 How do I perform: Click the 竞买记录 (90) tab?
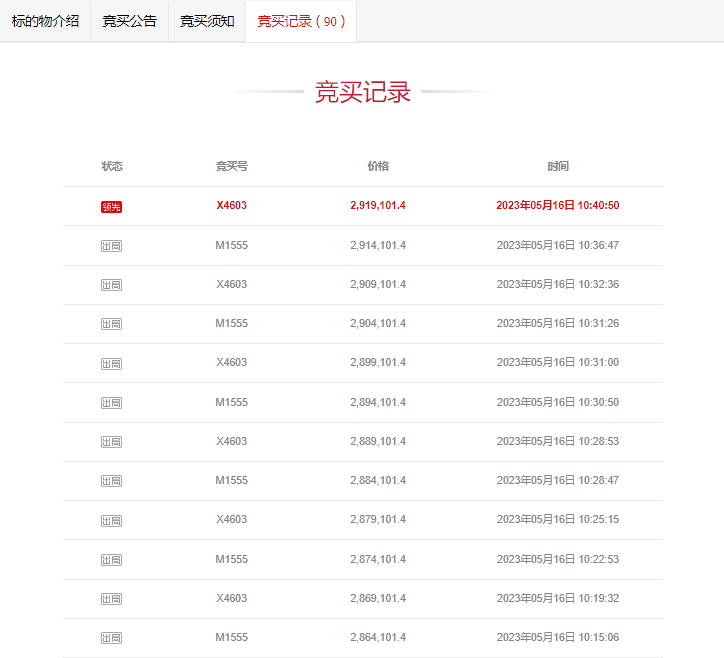point(301,21)
